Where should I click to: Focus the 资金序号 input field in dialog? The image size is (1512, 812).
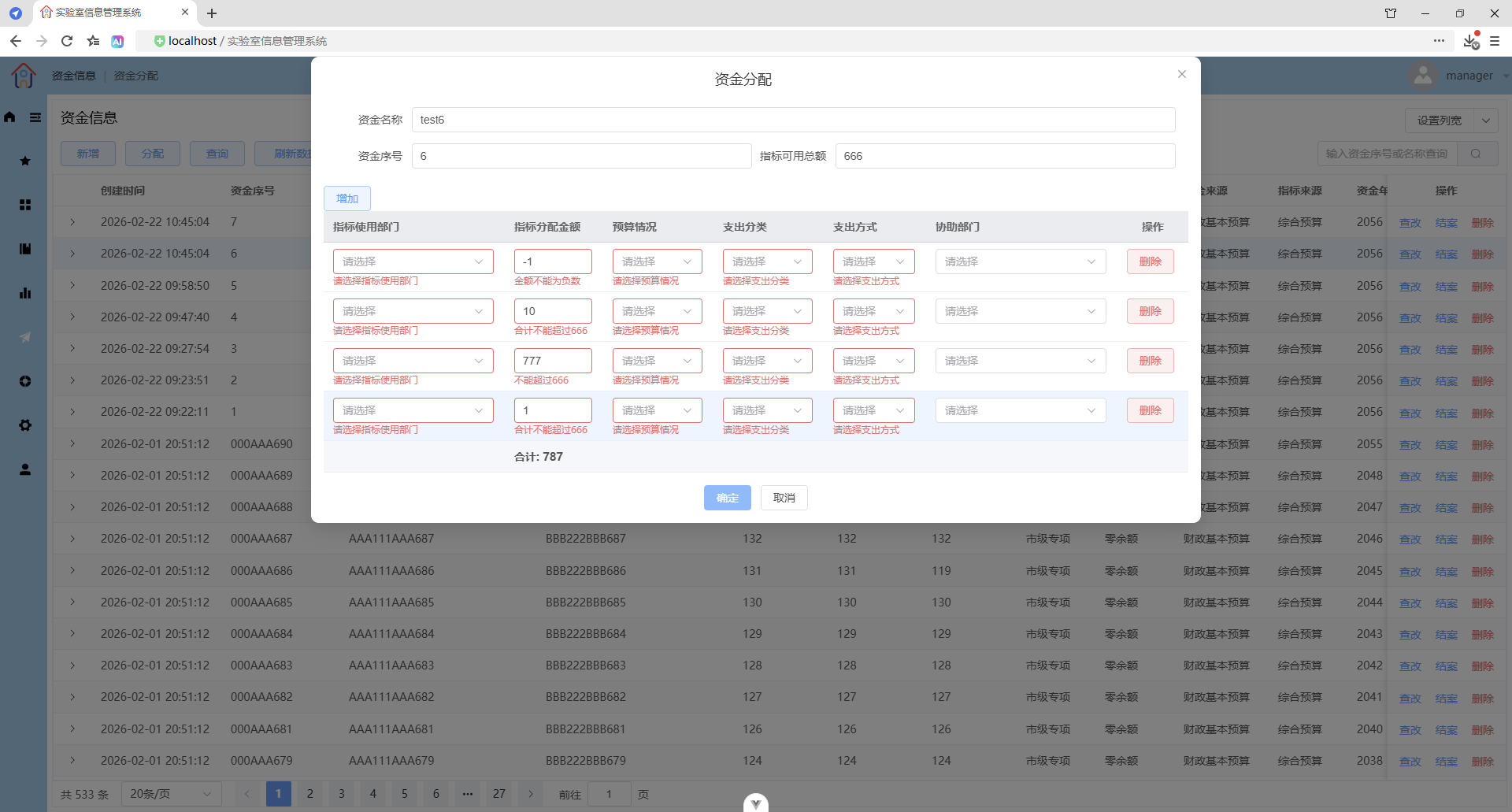[582, 156]
